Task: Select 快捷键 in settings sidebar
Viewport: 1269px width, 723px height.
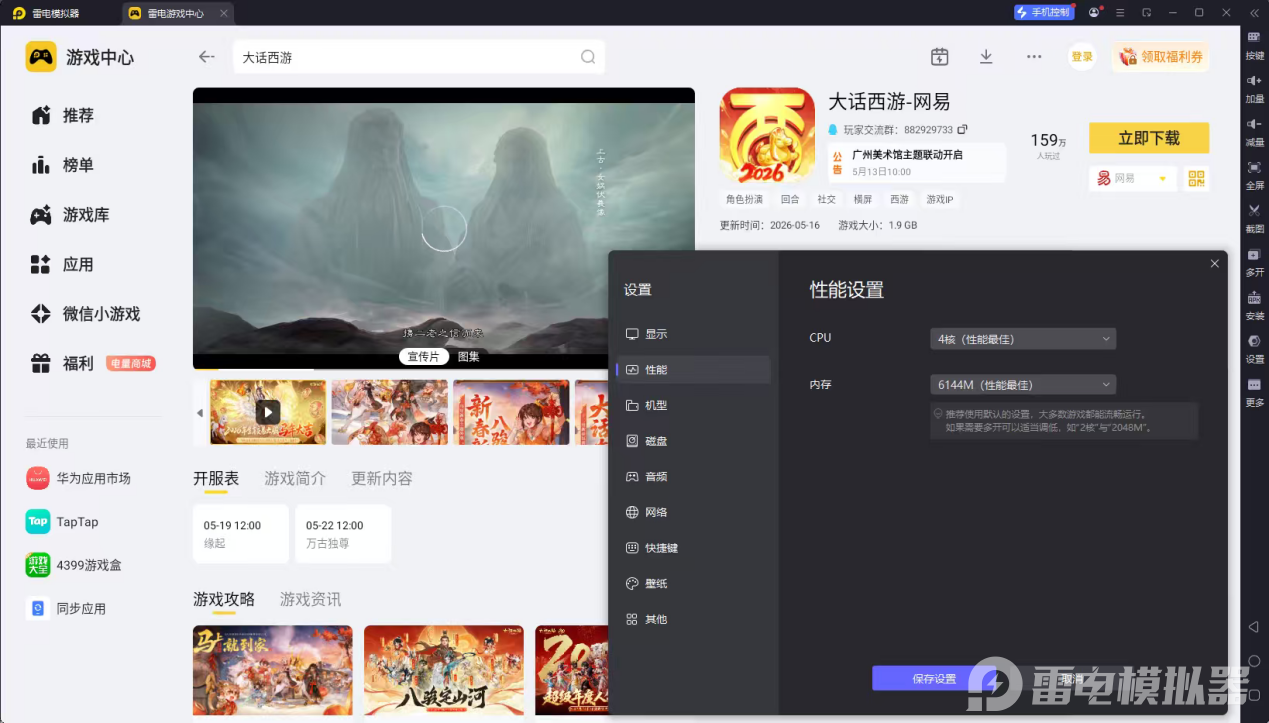Action: coord(693,548)
